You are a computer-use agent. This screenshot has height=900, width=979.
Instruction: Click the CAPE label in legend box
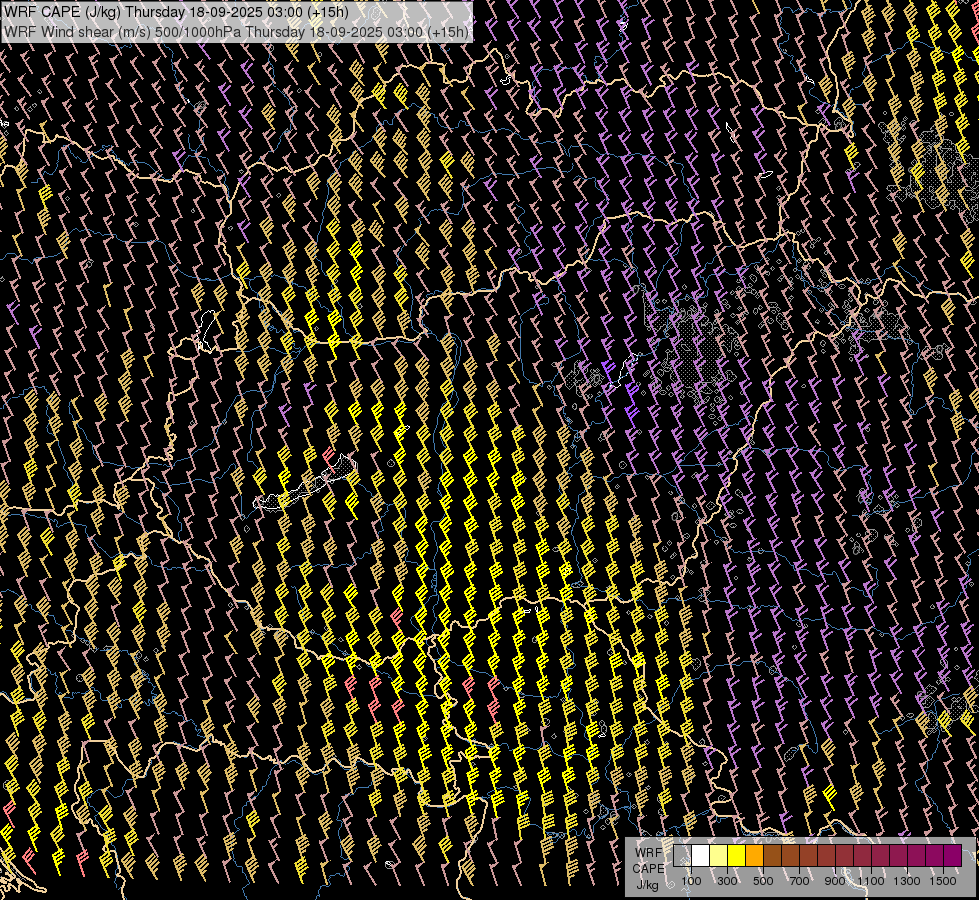(x=647, y=868)
